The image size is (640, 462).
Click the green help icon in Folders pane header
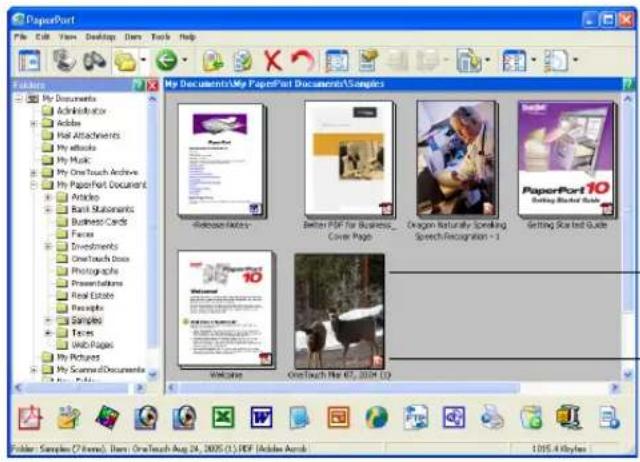coord(138,85)
